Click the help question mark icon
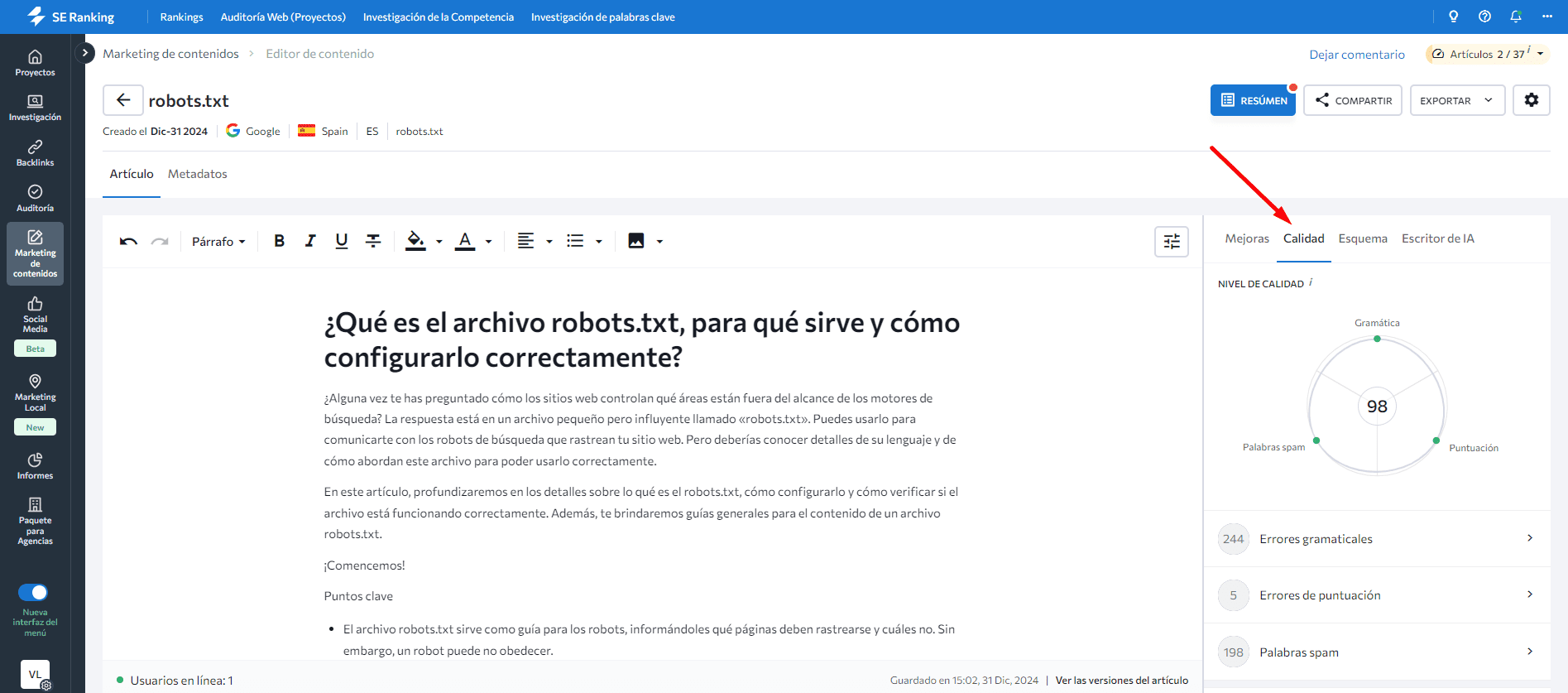The height and width of the screenshot is (693, 1568). click(1484, 17)
